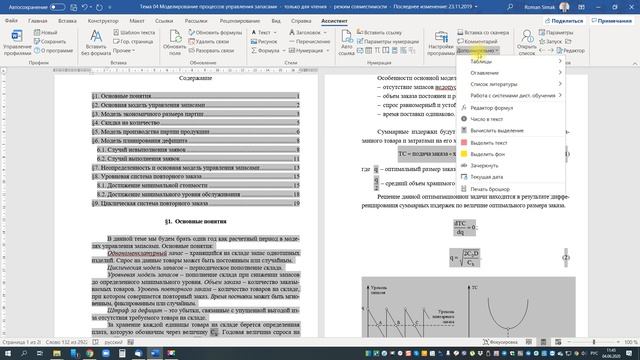Click the Фокусировка status bar button
640x360 pixels.
pyautogui.click(x=500, y=342)
